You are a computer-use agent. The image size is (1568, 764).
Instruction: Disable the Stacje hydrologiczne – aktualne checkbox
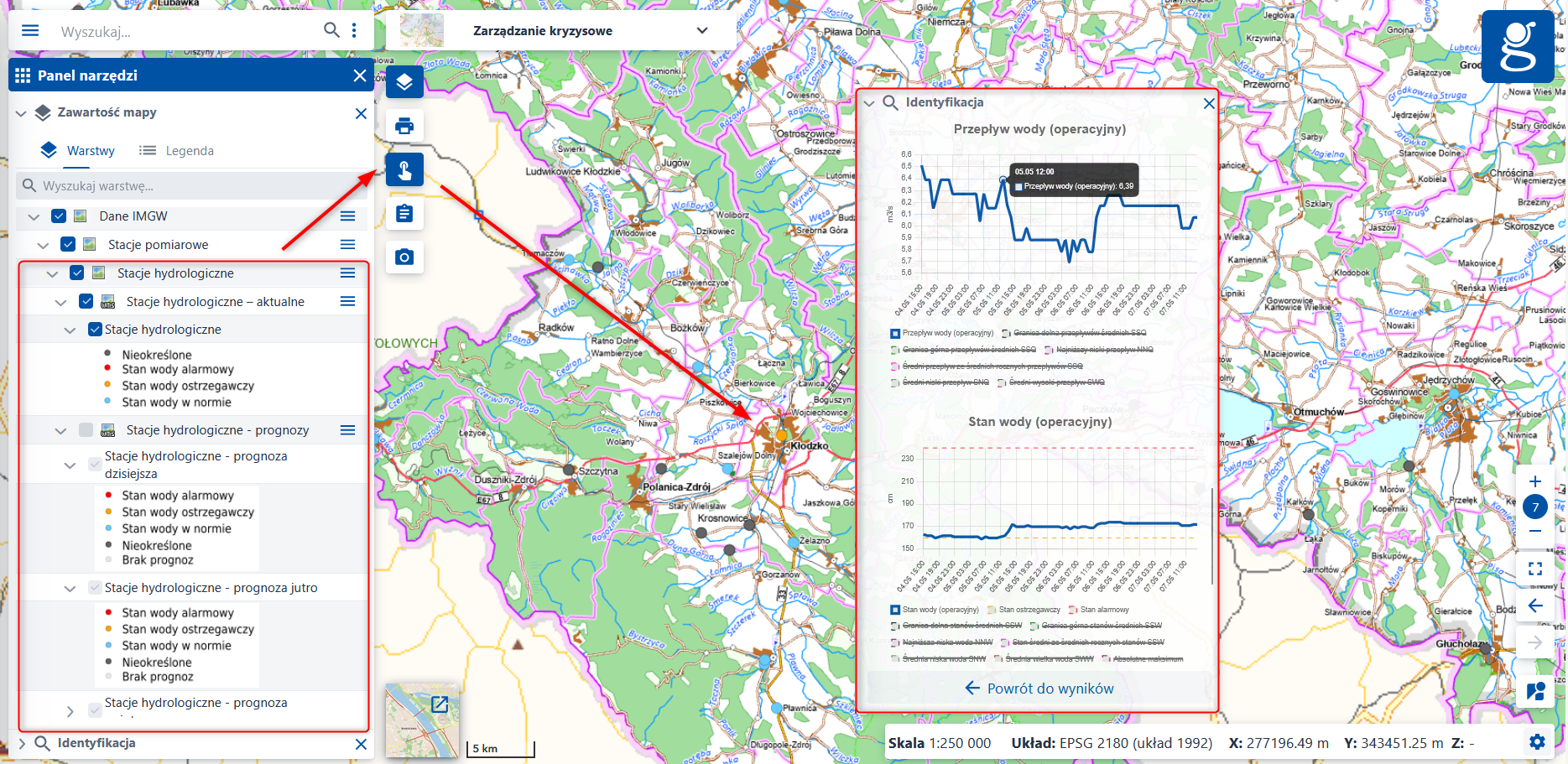click(86, 301)
